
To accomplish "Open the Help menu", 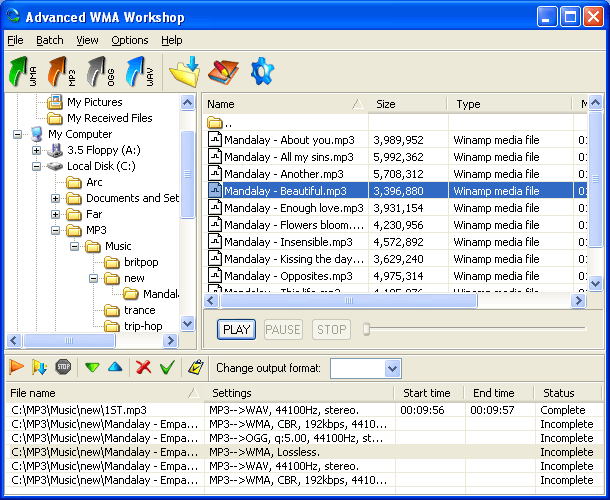I will pos(172,40).
